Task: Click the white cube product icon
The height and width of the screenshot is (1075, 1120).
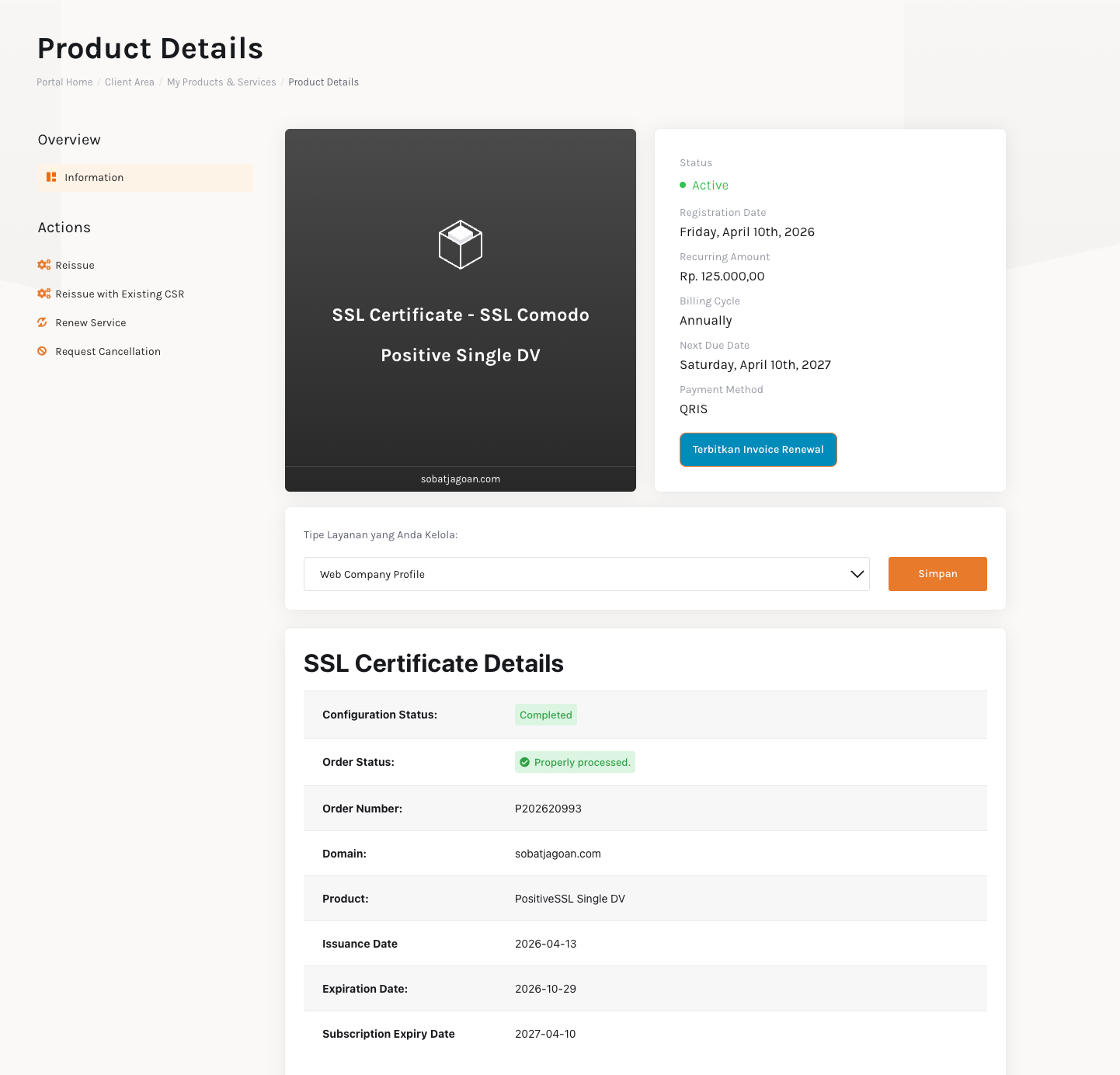Action: [461, 245]
